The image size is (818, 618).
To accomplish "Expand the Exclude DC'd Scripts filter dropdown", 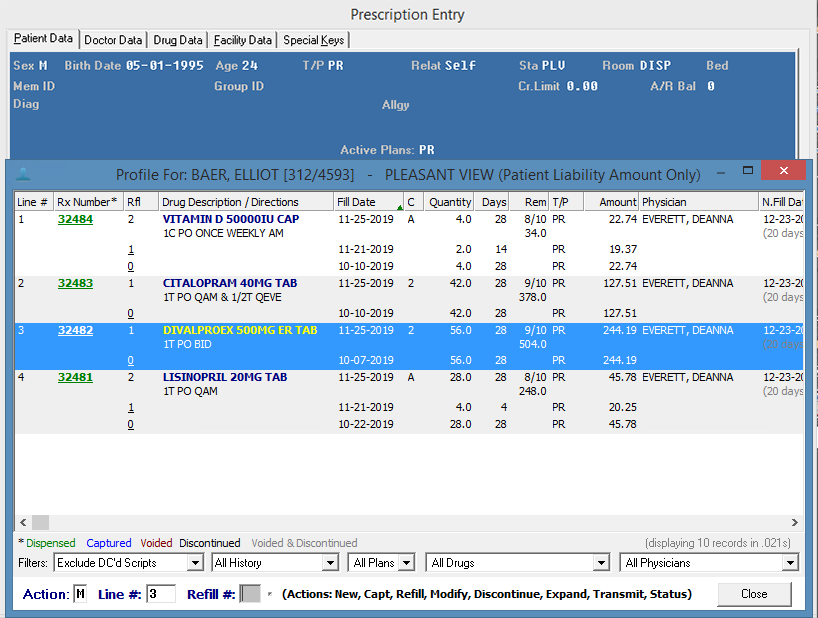I will (194, 563).
